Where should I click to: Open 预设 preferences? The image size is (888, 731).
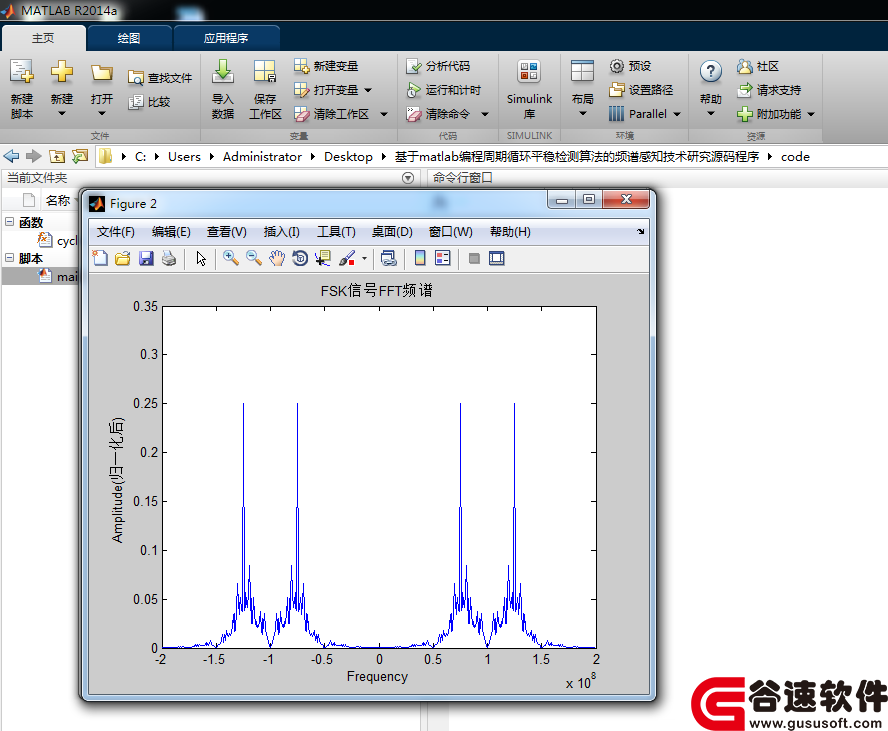pos(630,66)
